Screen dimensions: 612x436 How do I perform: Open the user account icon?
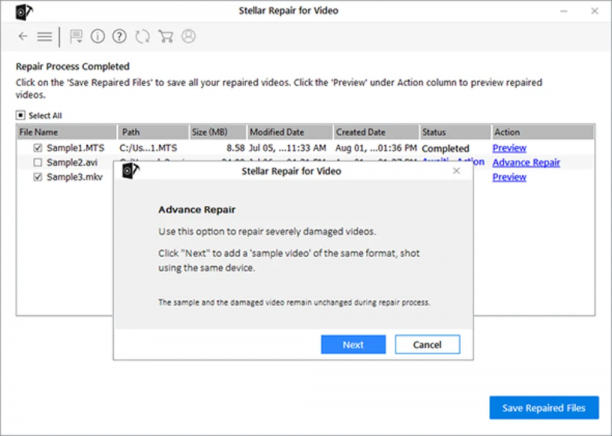[x=189, y=36]
